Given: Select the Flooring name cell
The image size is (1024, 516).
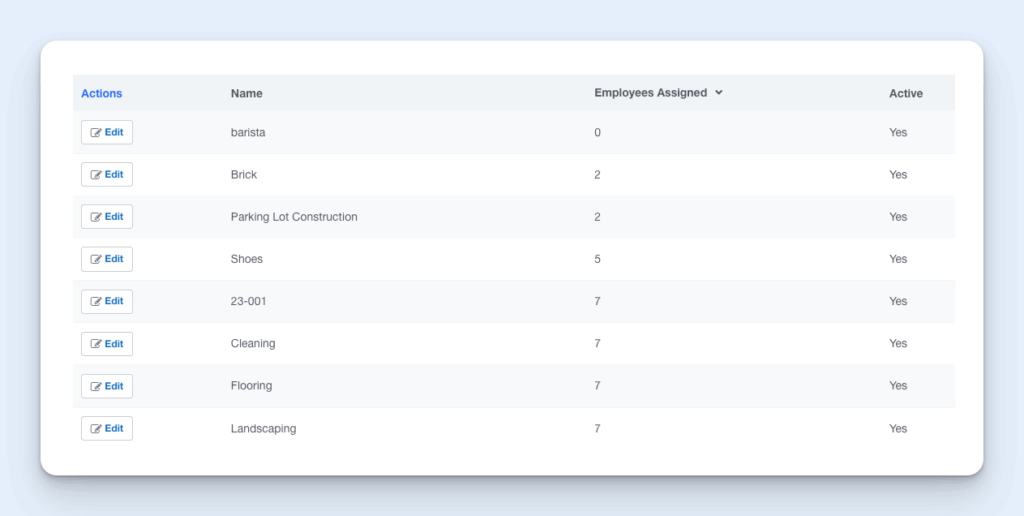Looking at the screenshot, I should (x=251, y=386).
